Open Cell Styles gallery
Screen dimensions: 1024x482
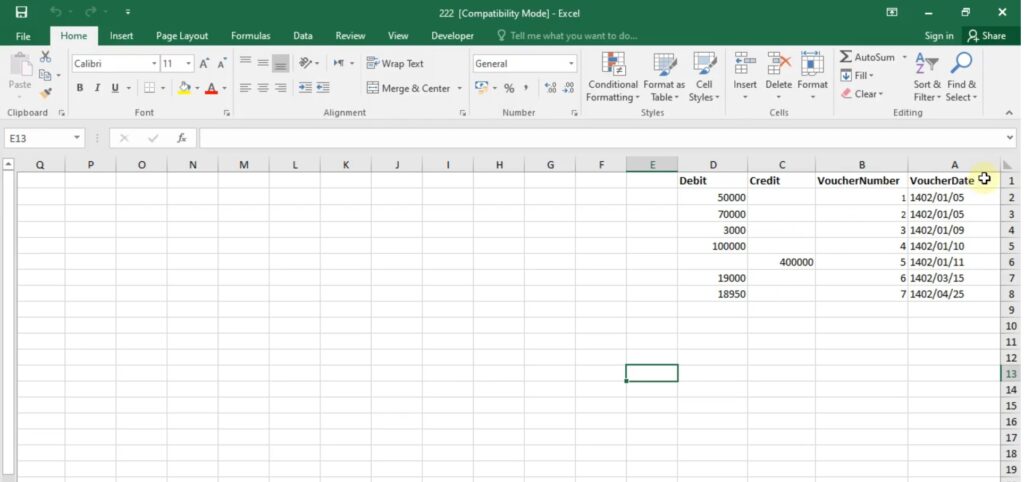(704, 77)
